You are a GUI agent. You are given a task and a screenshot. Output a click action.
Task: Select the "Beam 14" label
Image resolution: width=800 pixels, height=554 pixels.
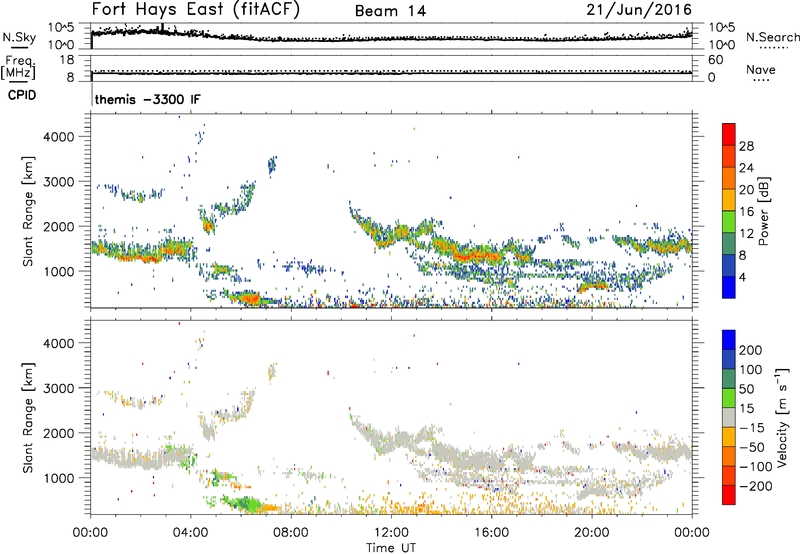tap(390, 11)
